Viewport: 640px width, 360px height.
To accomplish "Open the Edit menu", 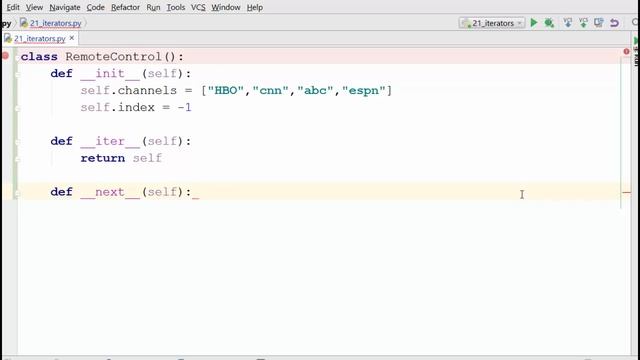I will pos(13,7).
